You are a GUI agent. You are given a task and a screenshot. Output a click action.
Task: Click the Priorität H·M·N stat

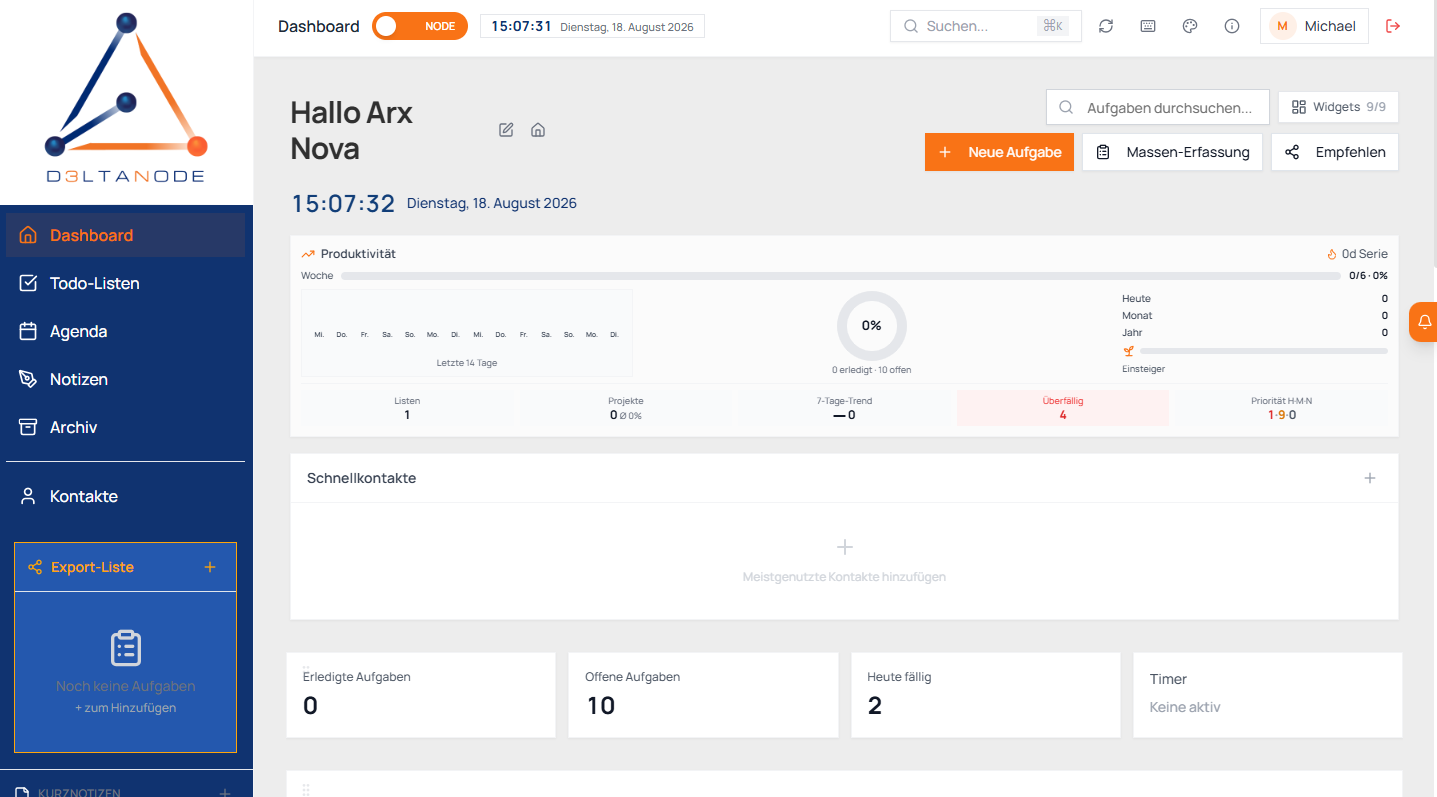coord(1281,408)
